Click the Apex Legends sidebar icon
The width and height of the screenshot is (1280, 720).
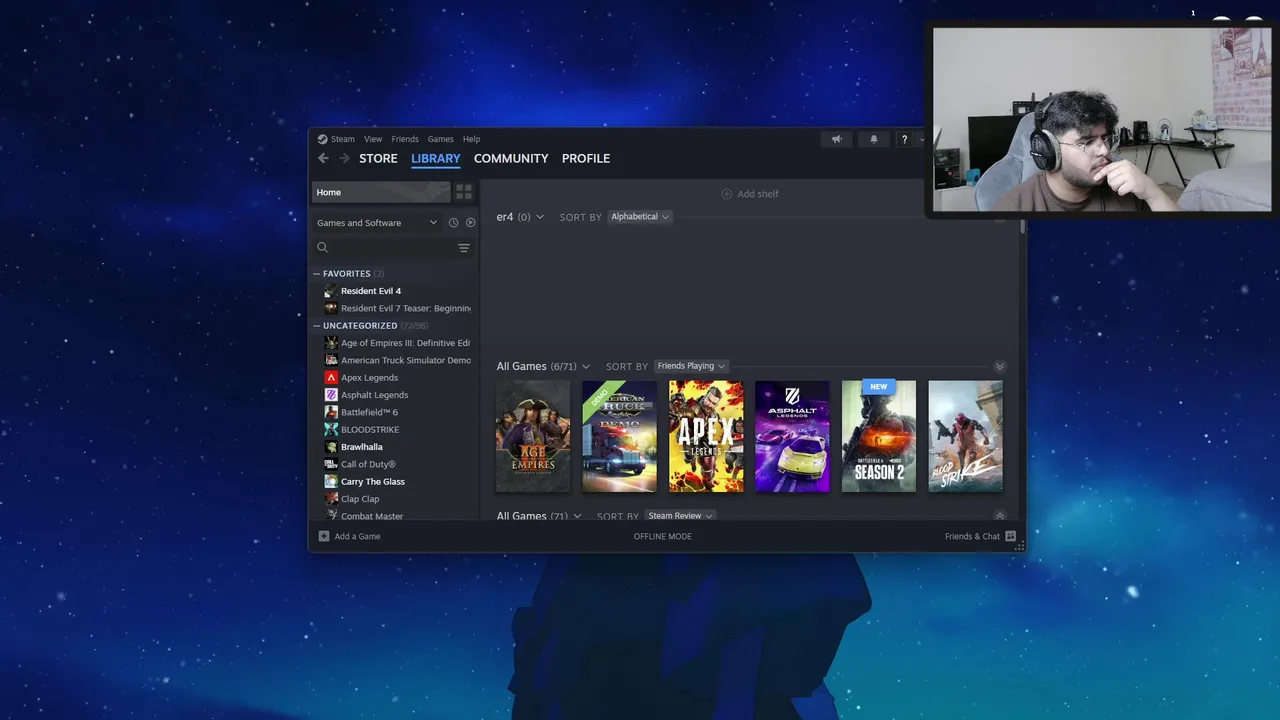(331, 378)
